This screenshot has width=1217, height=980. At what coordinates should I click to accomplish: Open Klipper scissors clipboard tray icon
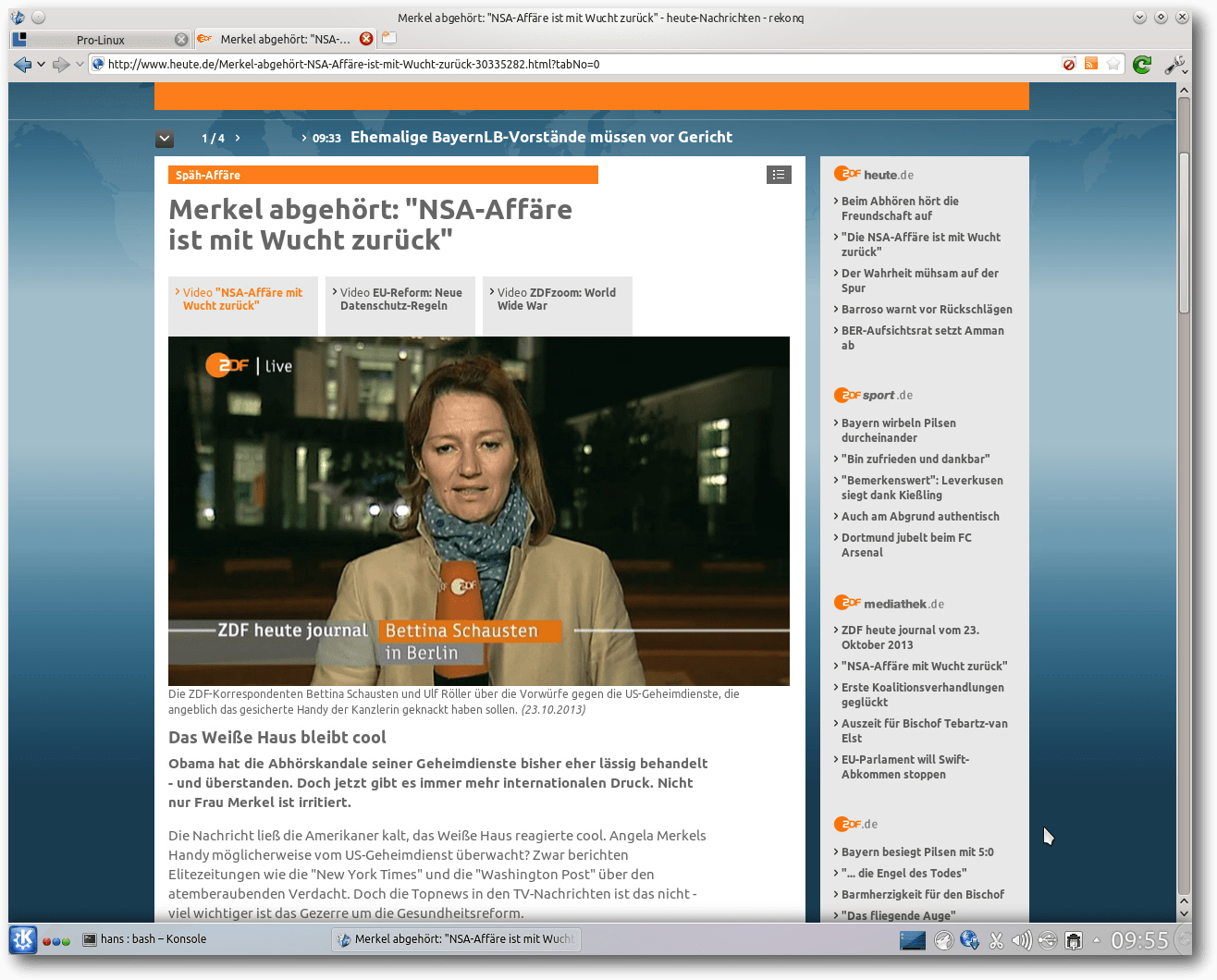(x=996, y=940)
